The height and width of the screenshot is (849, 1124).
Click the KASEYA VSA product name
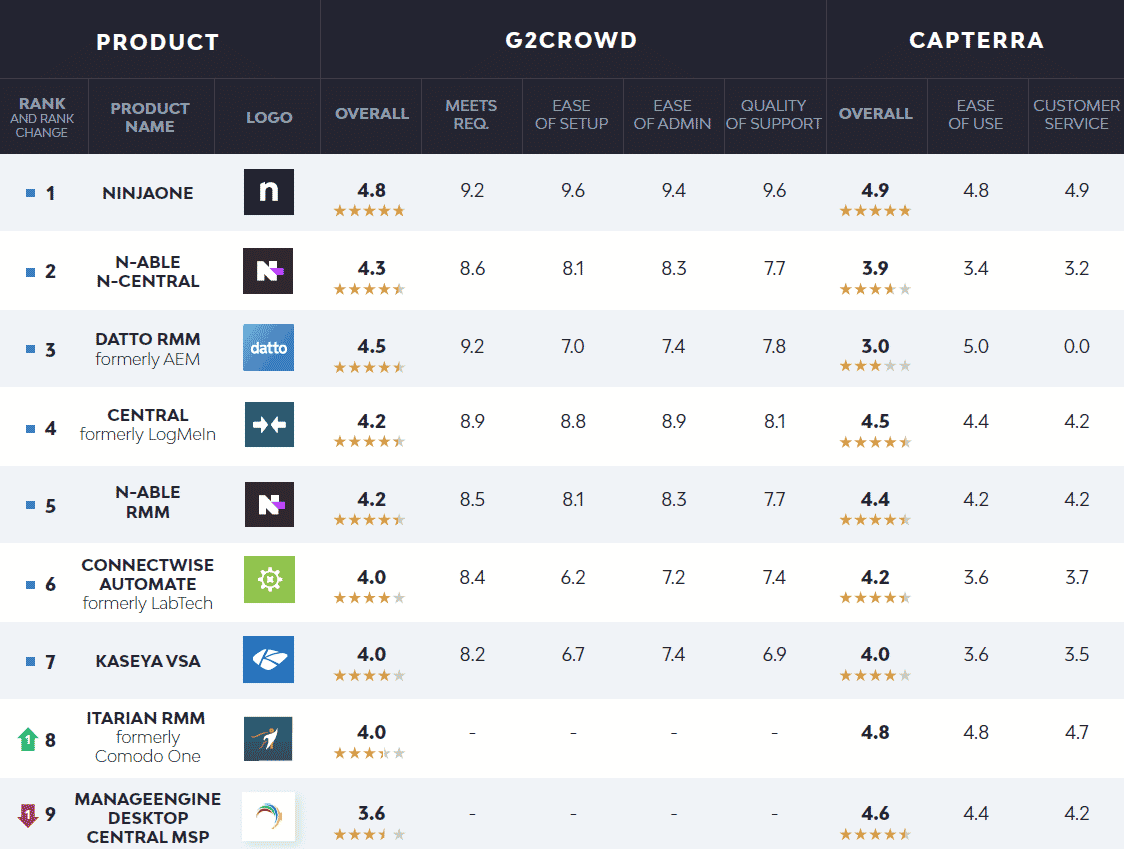point(149,661)
